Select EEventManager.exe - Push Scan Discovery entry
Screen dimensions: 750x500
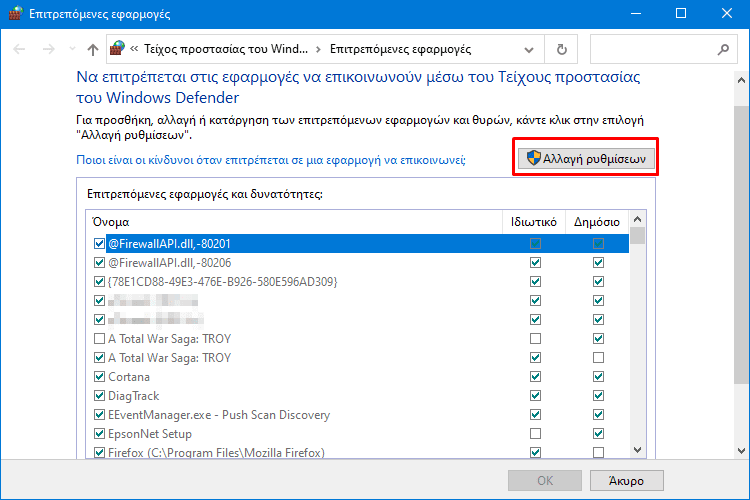point(358,414)
